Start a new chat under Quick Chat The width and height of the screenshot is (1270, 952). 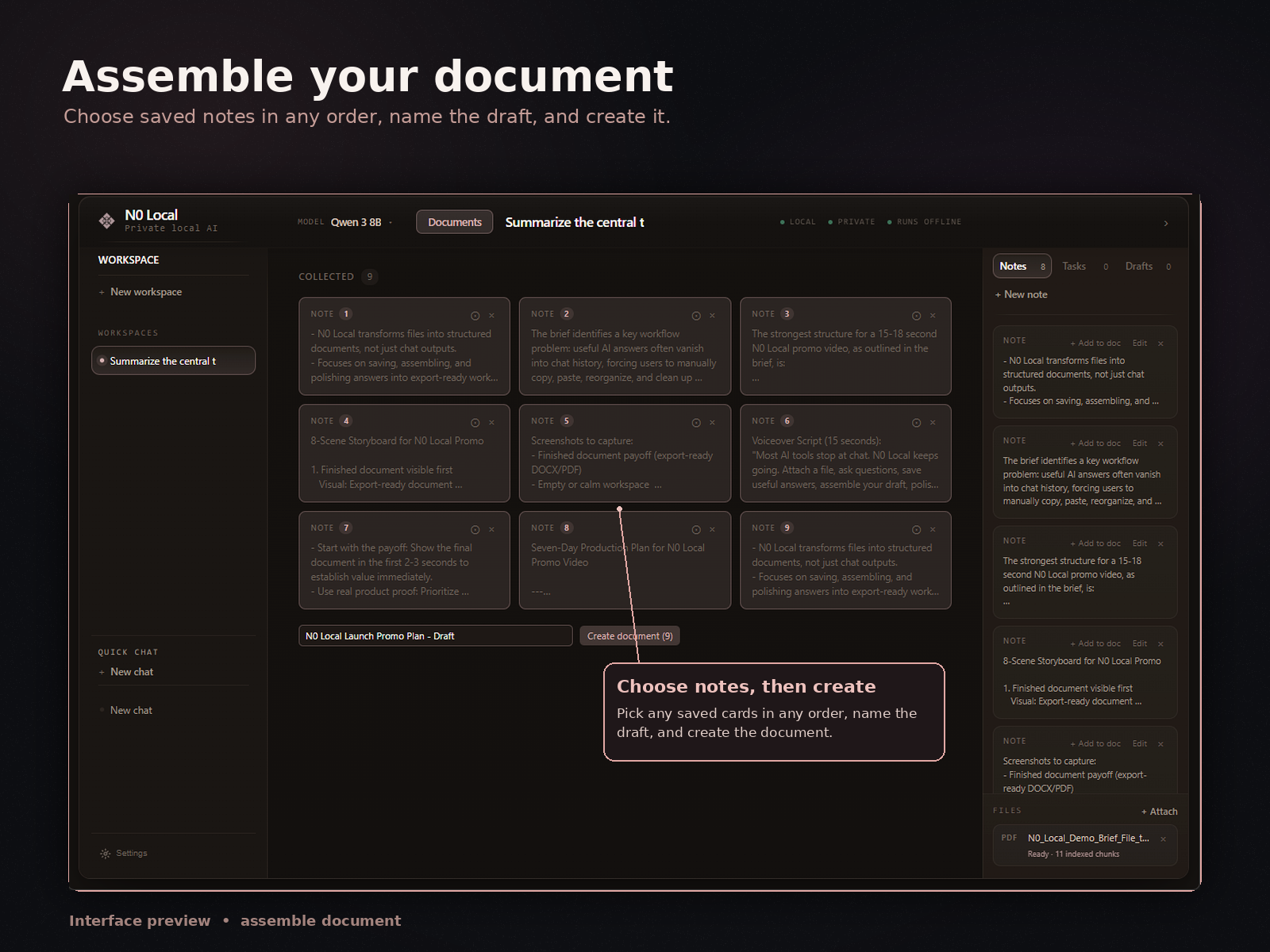126,672
